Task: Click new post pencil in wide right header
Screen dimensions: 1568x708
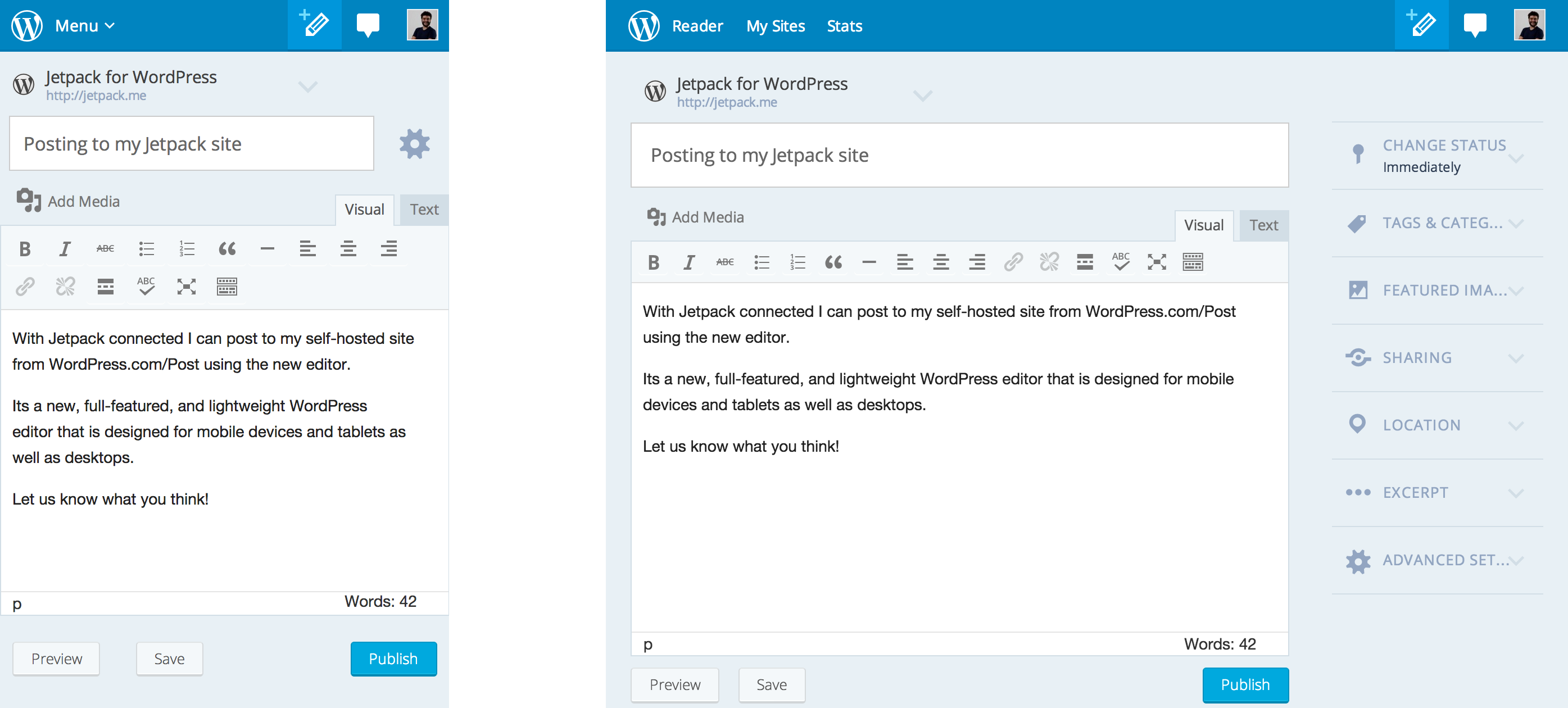Action: (x=1421, y=25)
